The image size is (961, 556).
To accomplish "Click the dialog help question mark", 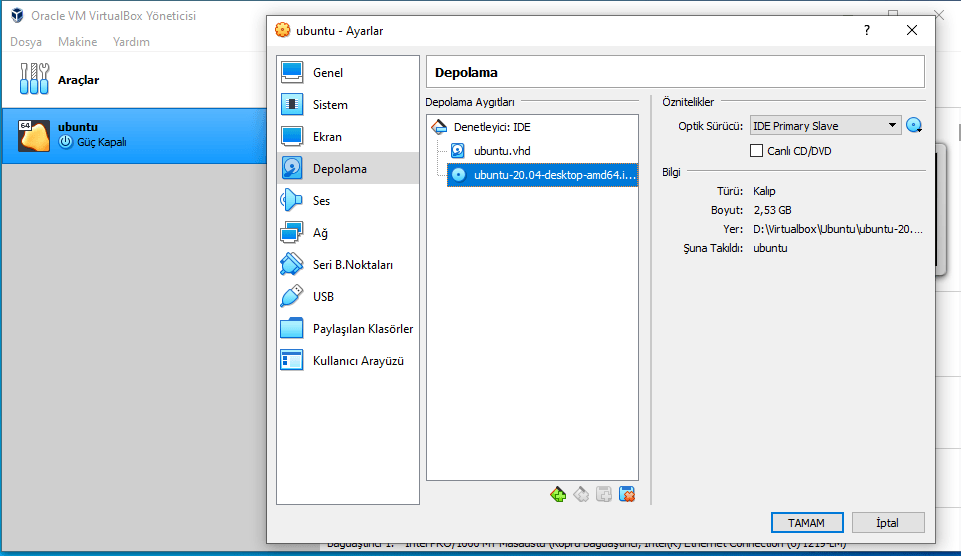I will point(866,30).
